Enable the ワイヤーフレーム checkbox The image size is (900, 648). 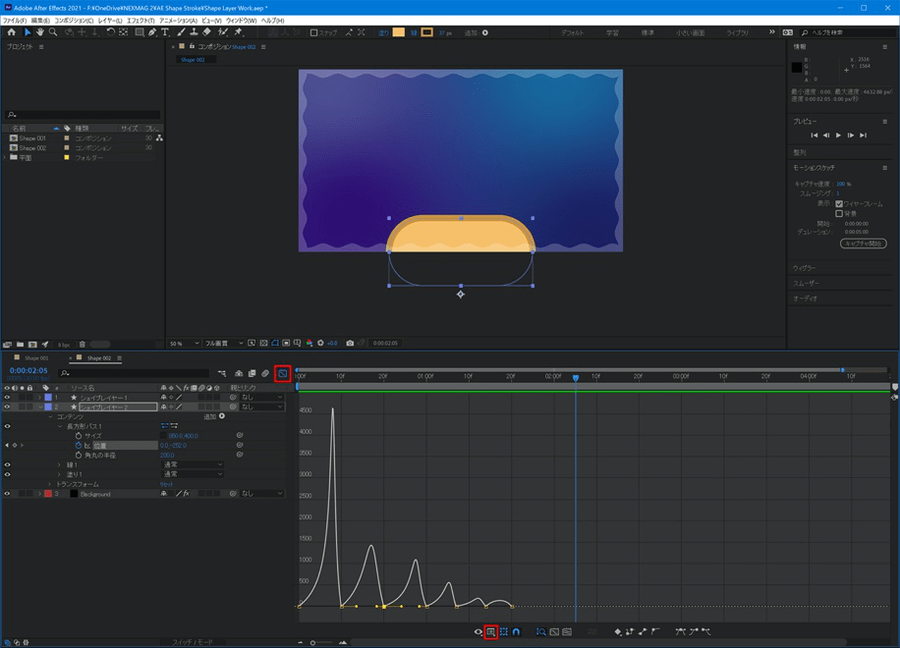(x=839, y=203)
